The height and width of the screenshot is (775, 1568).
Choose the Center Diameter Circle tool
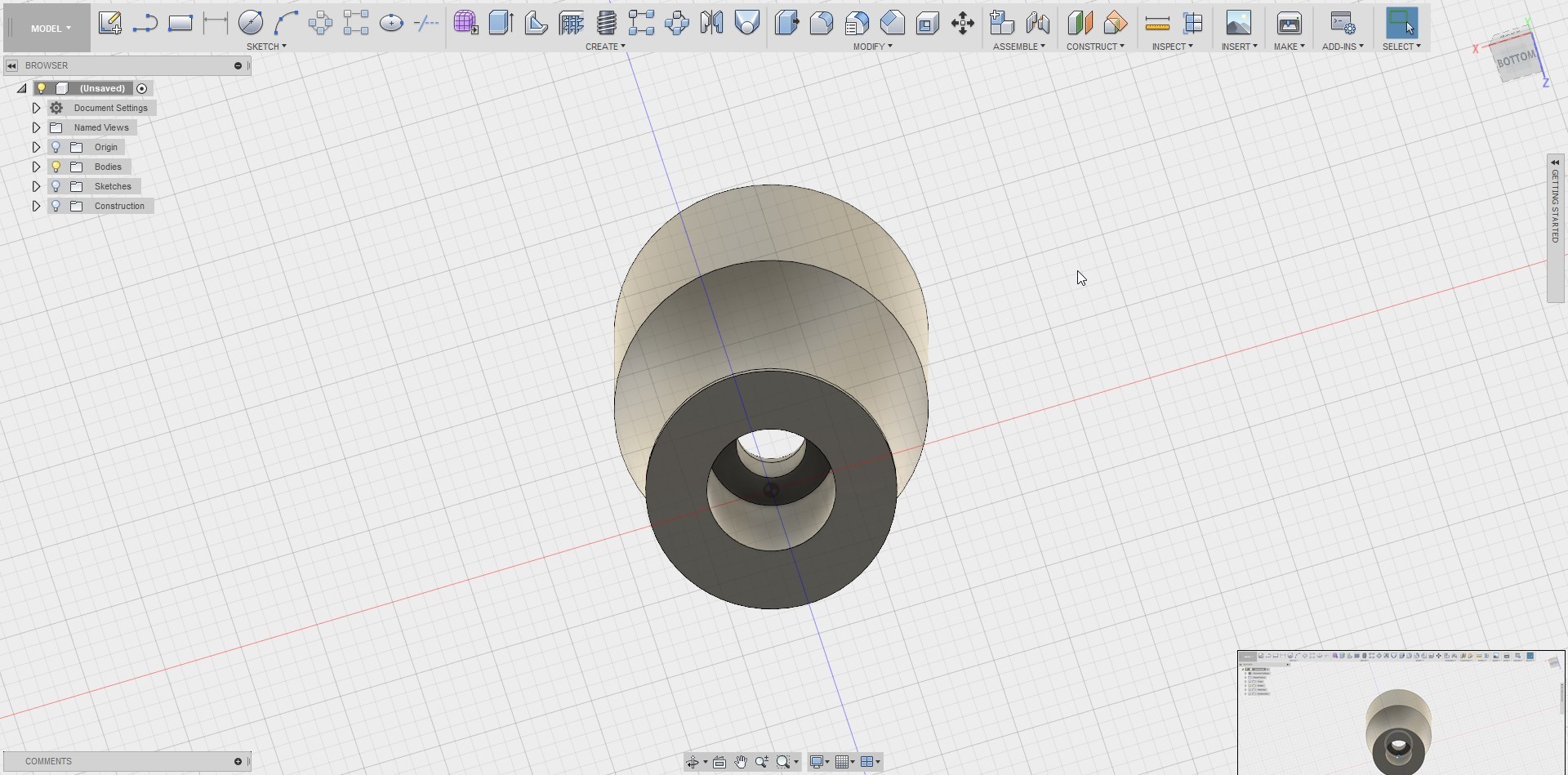click(251, 23)
